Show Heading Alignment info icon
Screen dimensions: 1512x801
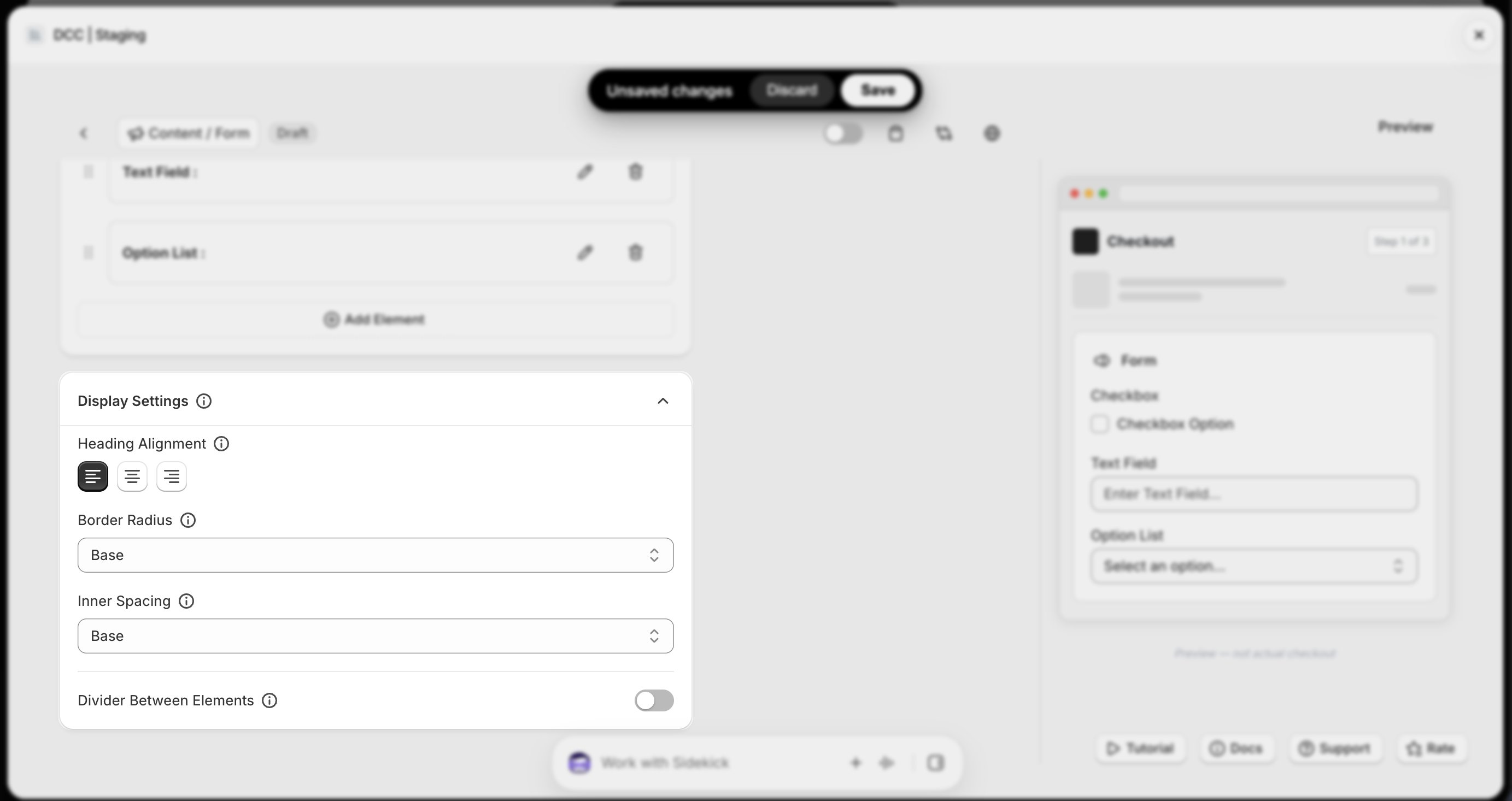(x=221, y=444)
